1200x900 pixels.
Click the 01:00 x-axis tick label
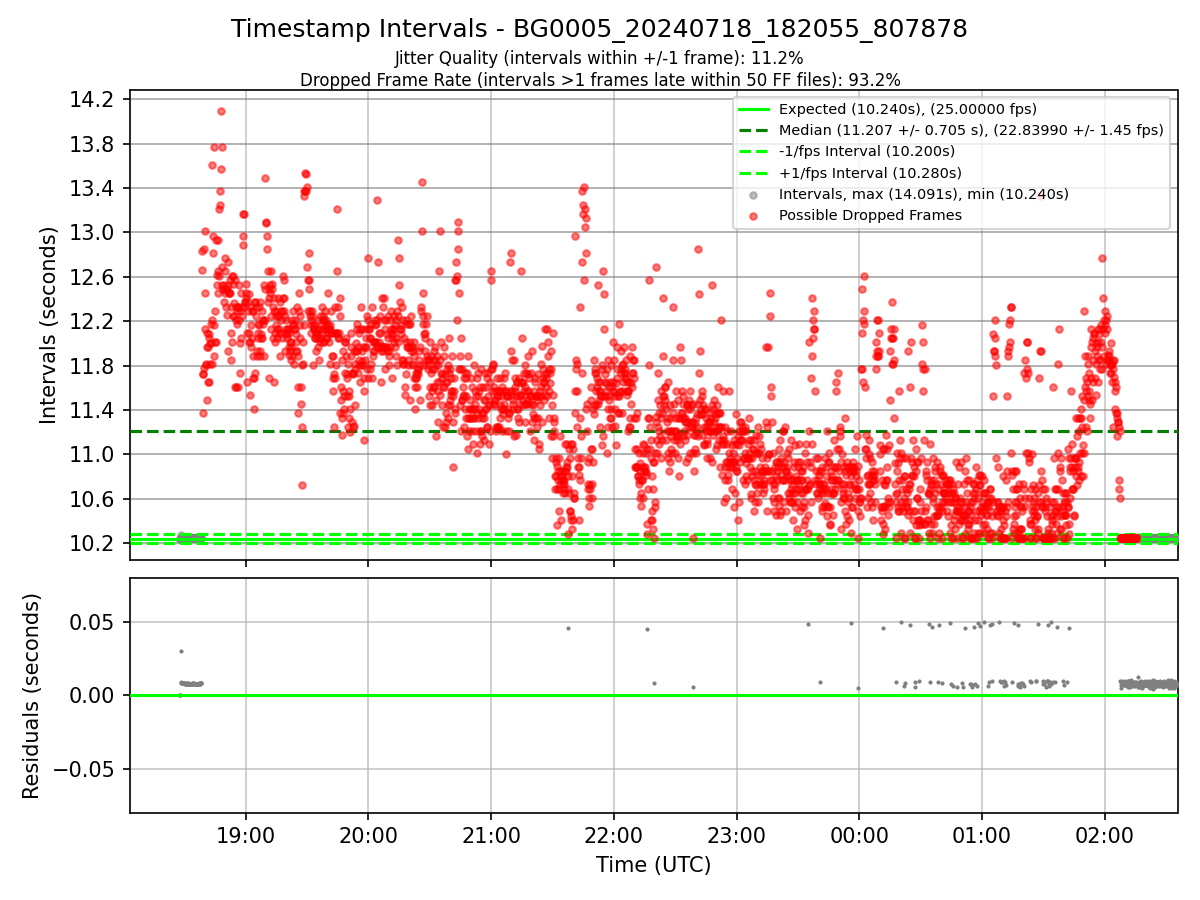[982, 836]
